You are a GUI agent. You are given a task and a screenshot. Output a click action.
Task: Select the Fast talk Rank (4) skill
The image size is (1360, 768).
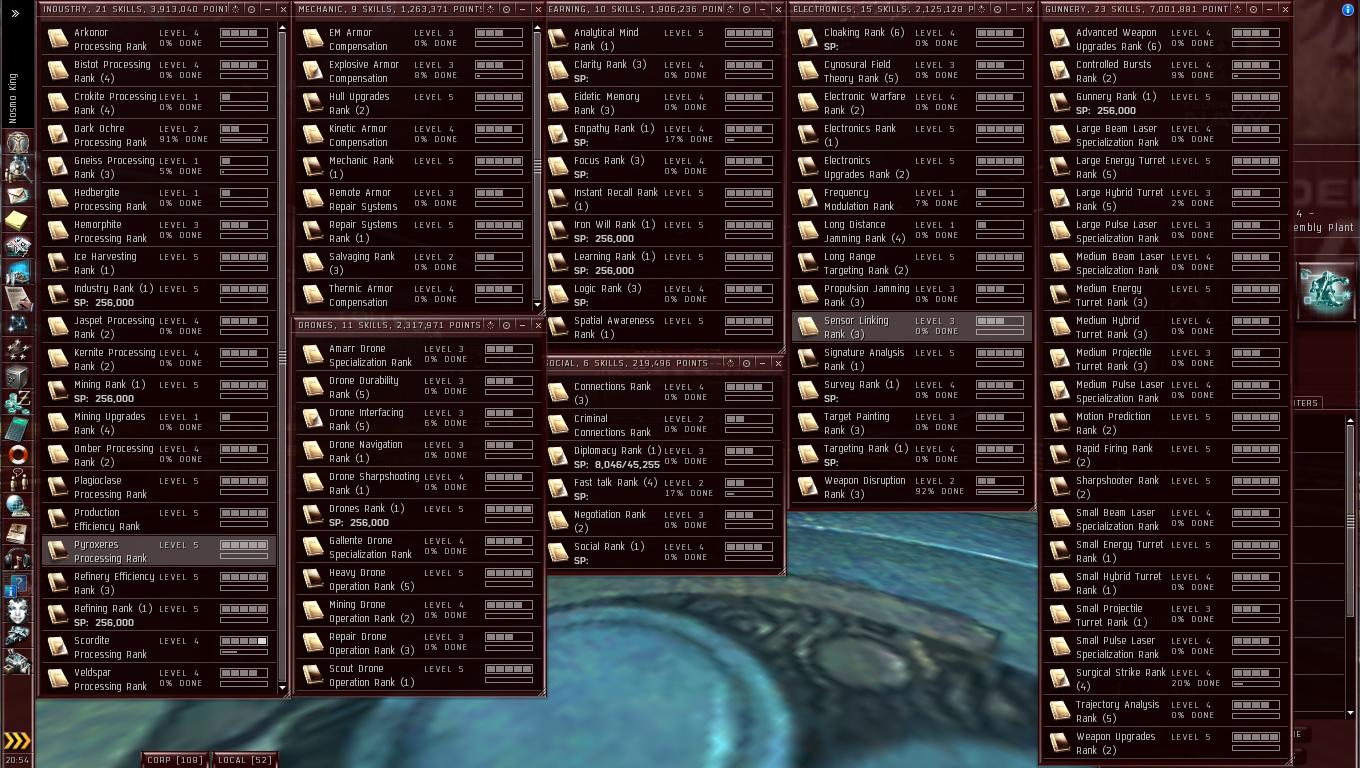coord(662,489)
